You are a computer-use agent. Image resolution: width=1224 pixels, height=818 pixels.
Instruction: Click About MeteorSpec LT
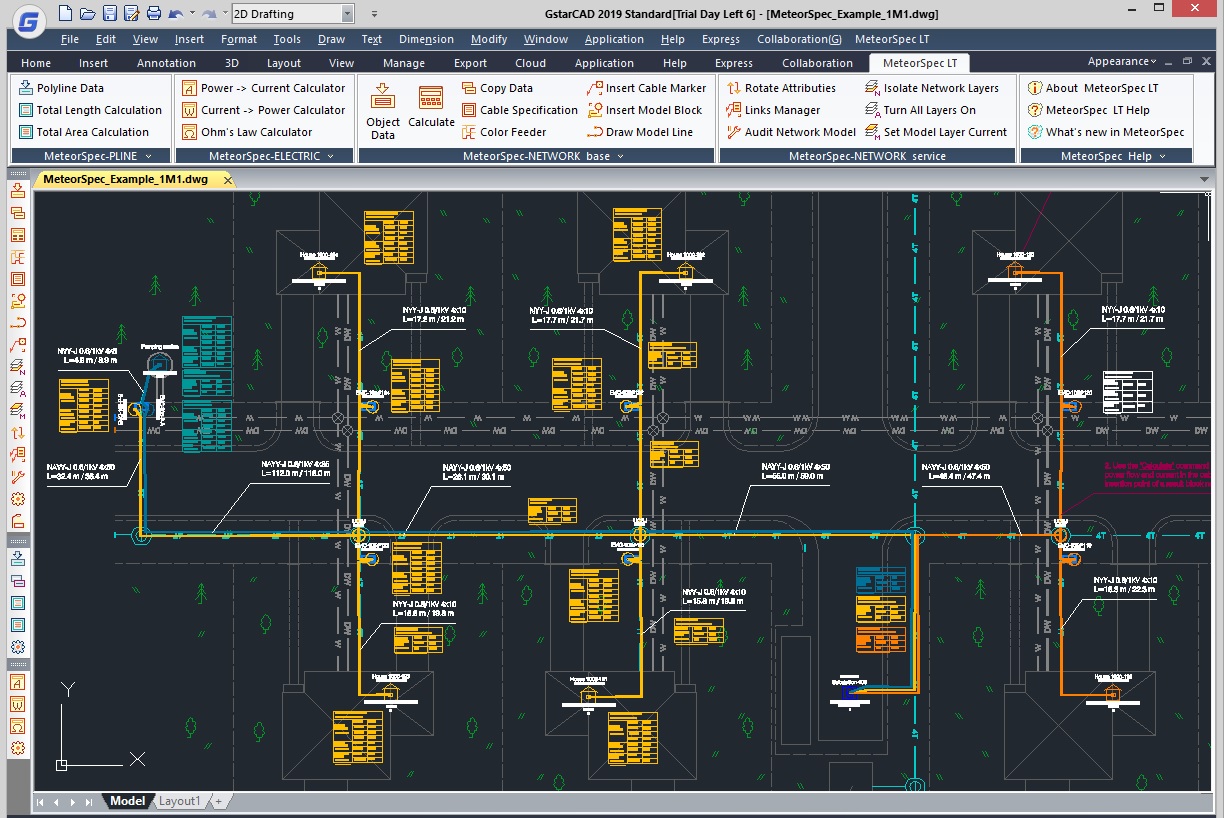point(1101,88)
